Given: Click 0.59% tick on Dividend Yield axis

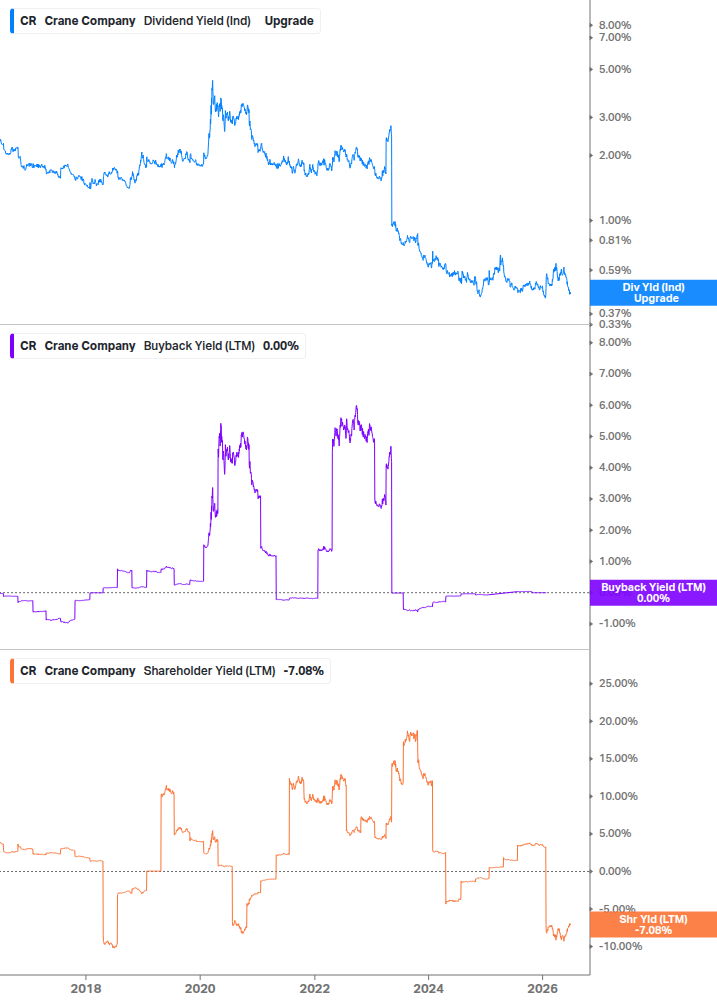Looking at the screenshot, I should pyautogui.click(x=615, y=270).
